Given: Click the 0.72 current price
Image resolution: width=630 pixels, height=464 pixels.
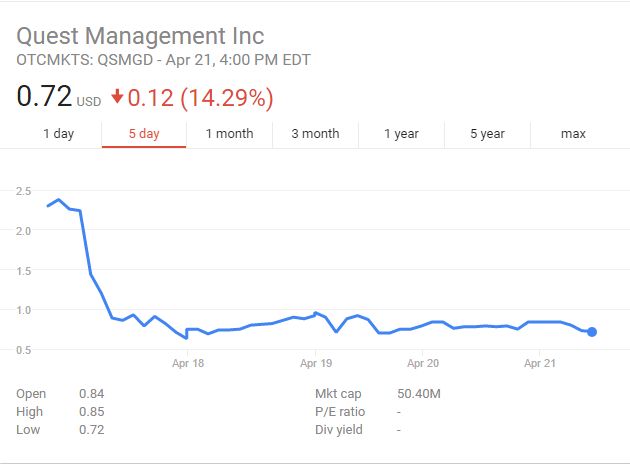Looking at the screenshot, I should (44, 97).
